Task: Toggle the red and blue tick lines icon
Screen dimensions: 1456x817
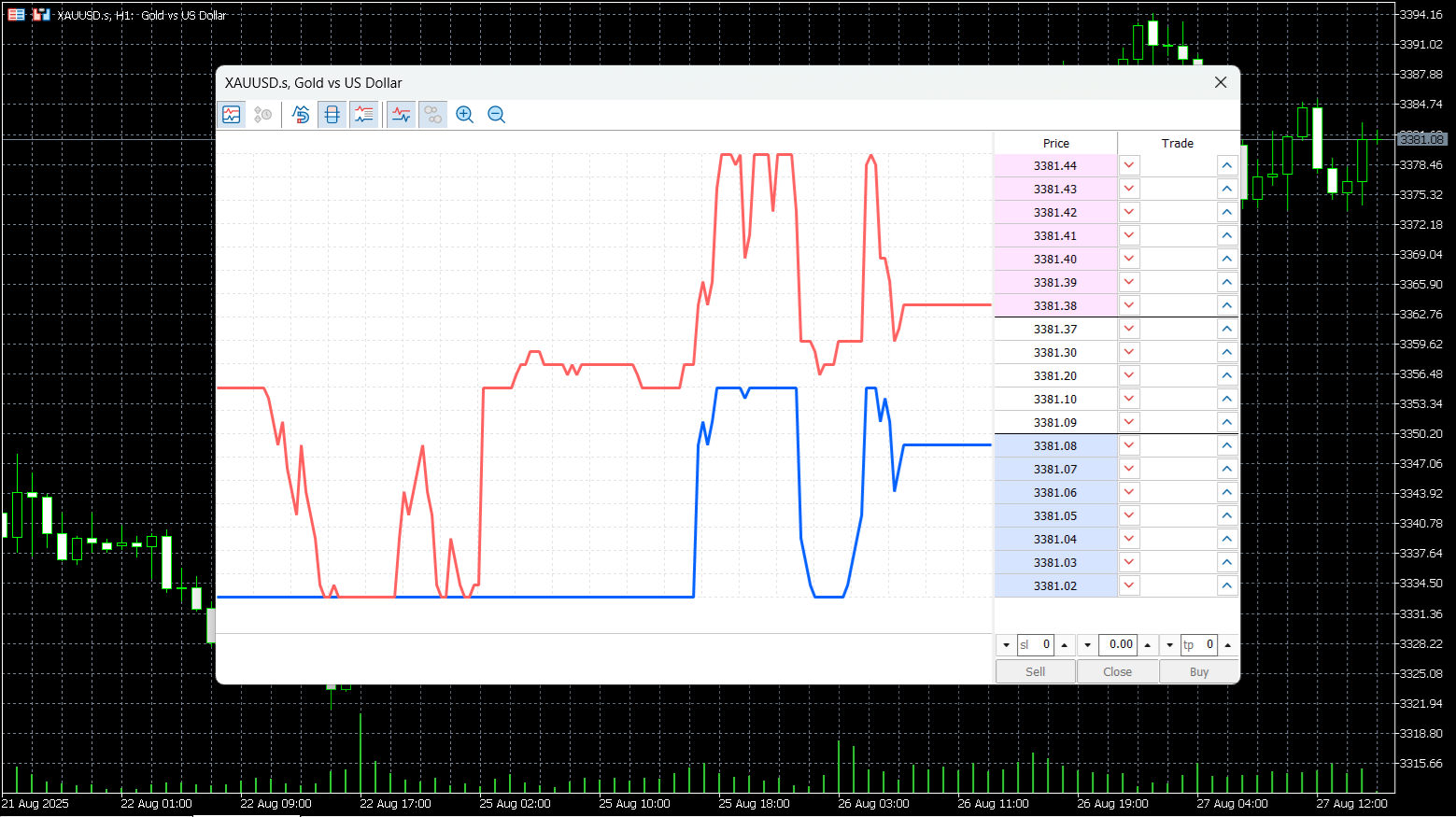Action: click(x=402, y=115)
